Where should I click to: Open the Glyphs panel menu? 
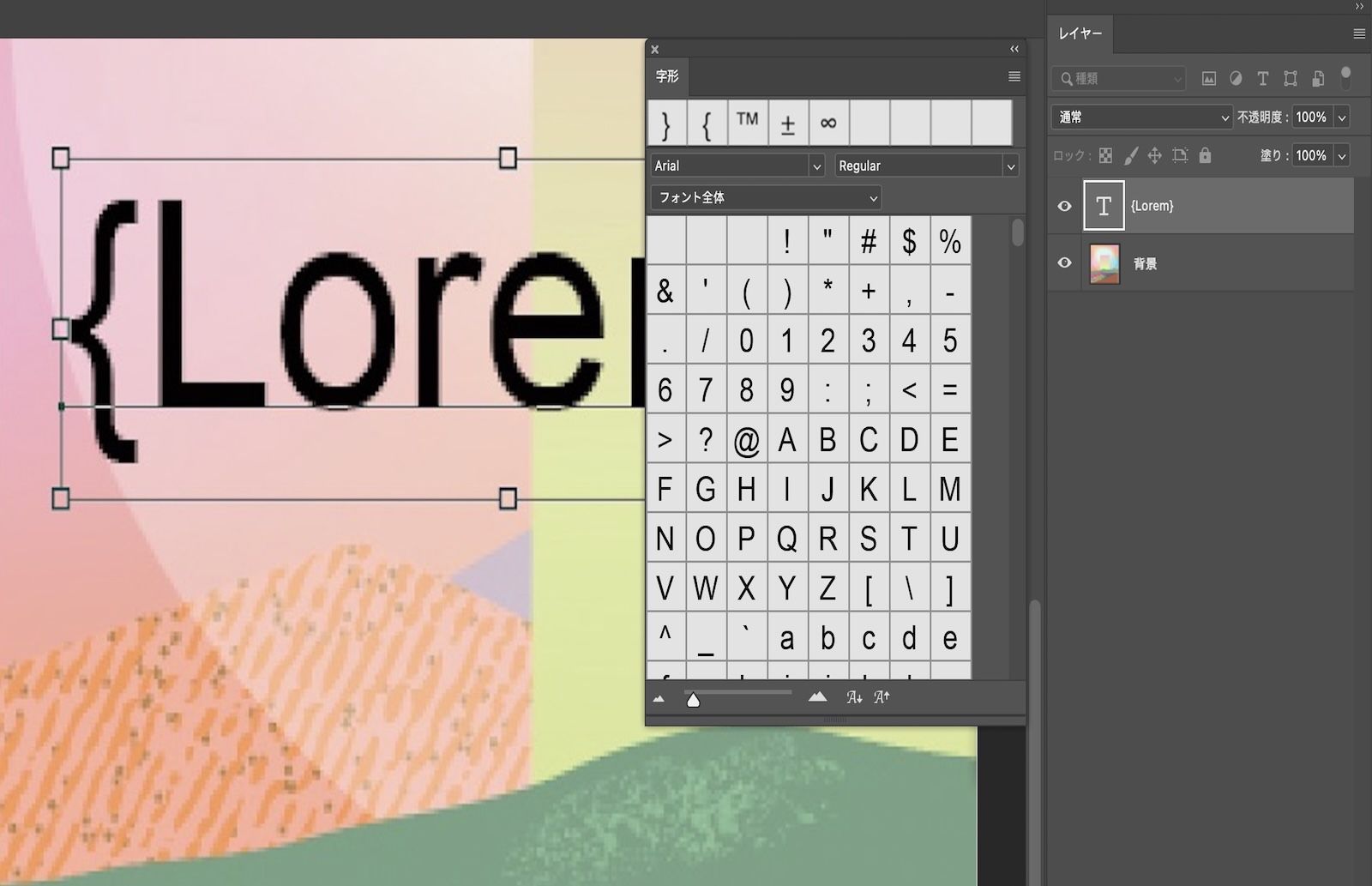tap(1014, 76)
